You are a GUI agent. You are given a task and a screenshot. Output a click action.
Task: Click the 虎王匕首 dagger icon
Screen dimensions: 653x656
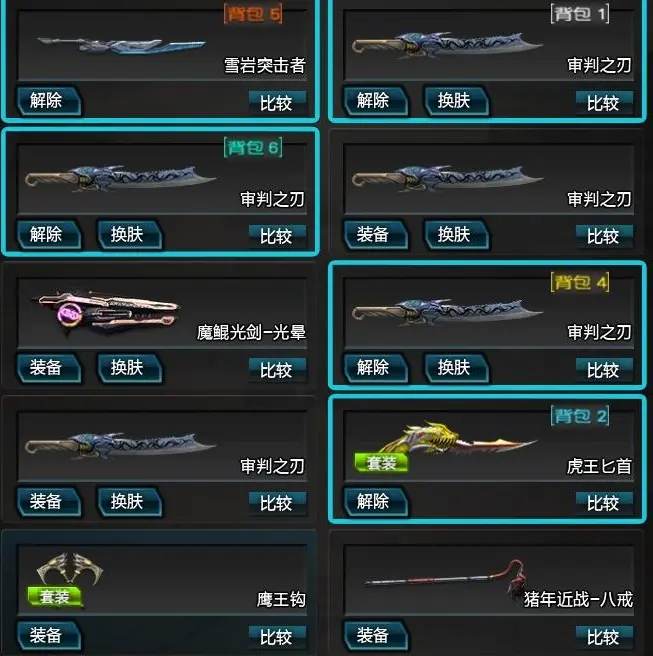pyautogui.click(x=458, y=439)
